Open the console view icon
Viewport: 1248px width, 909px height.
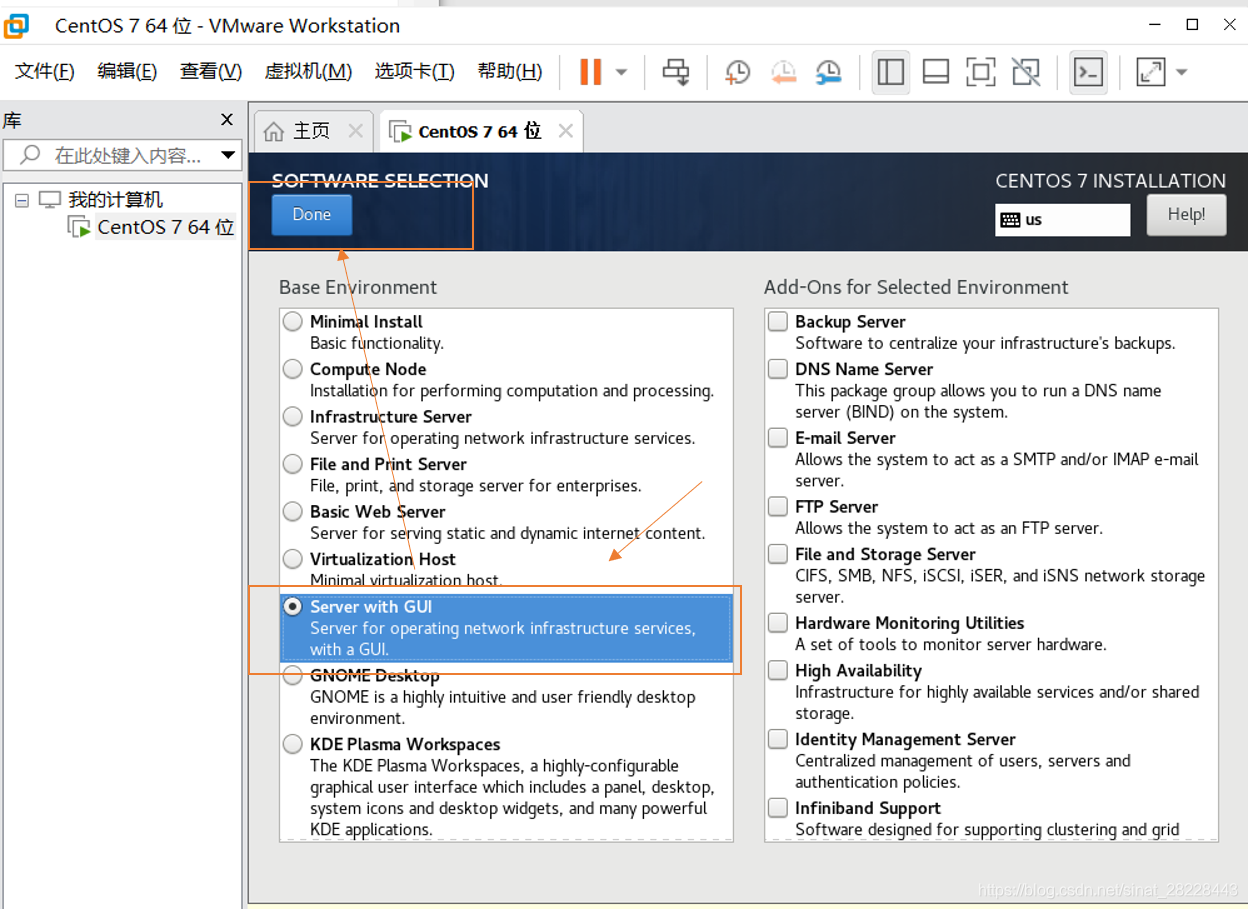[1088, 72]
